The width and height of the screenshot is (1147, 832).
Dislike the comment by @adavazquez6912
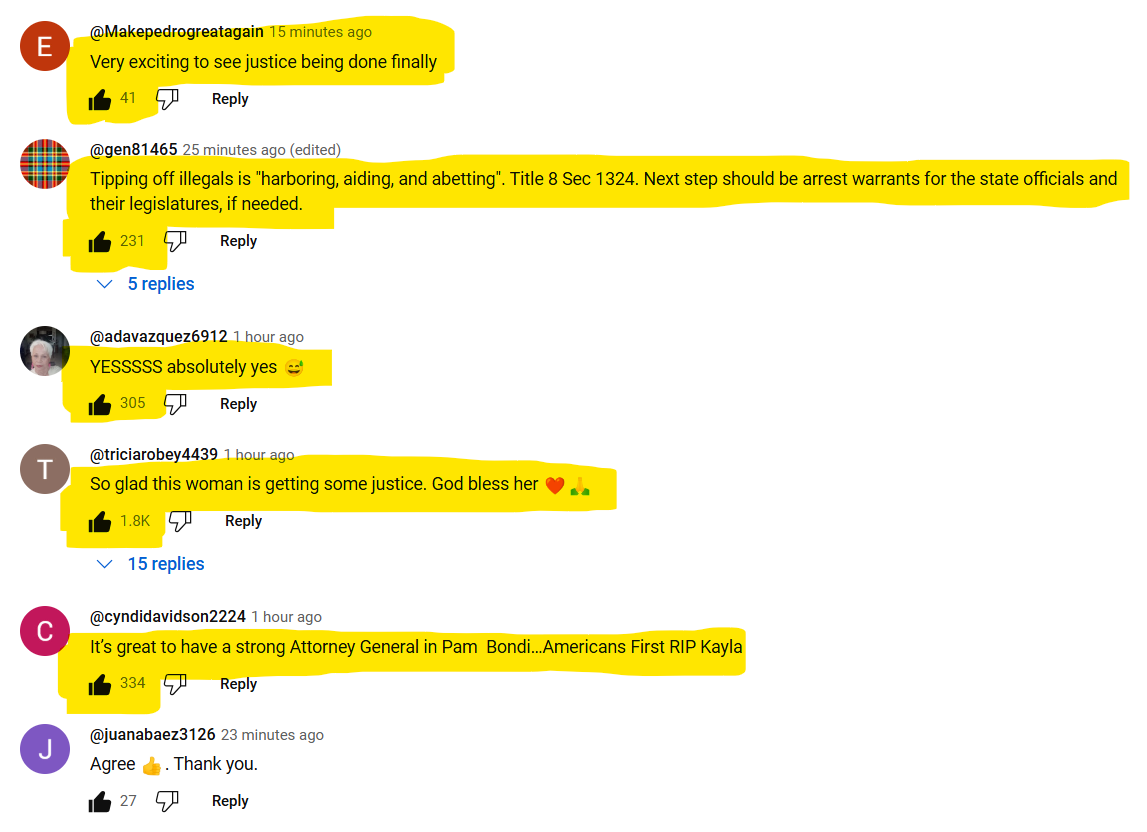pyautogui.click(x=176, y=404)
